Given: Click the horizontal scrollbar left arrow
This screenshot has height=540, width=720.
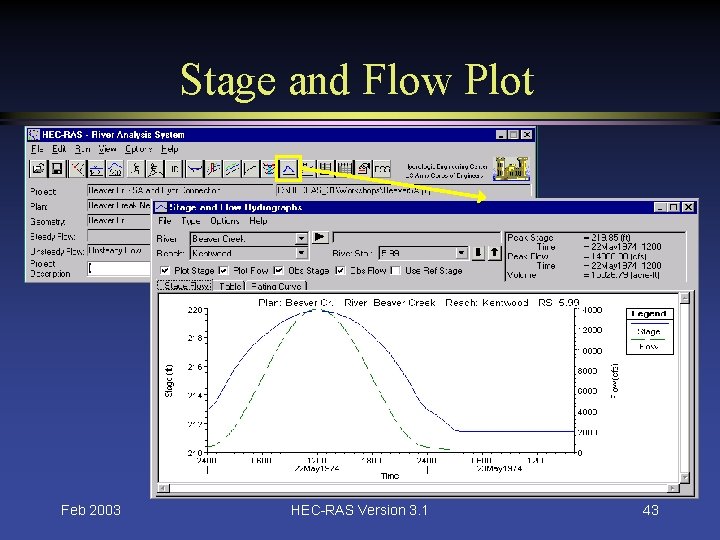Looking at the screenshot, I should (x=163, y=488).
